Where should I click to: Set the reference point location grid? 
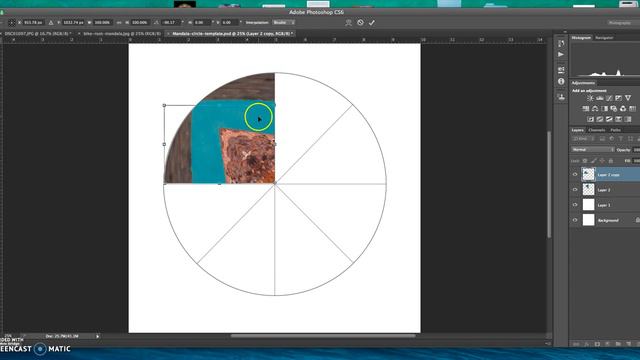coord(12,22)
